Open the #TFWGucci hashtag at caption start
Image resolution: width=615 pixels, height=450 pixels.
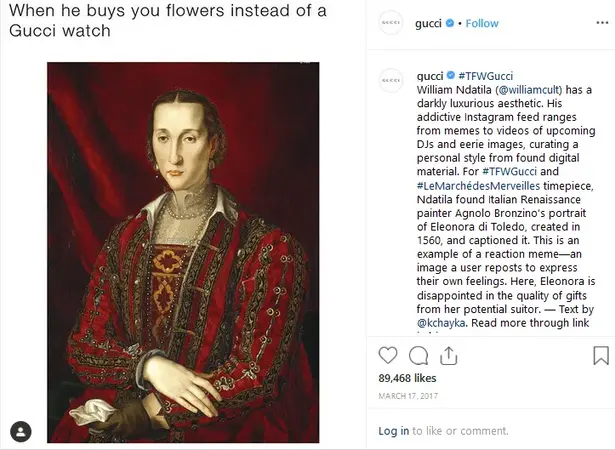click(485, 75)
